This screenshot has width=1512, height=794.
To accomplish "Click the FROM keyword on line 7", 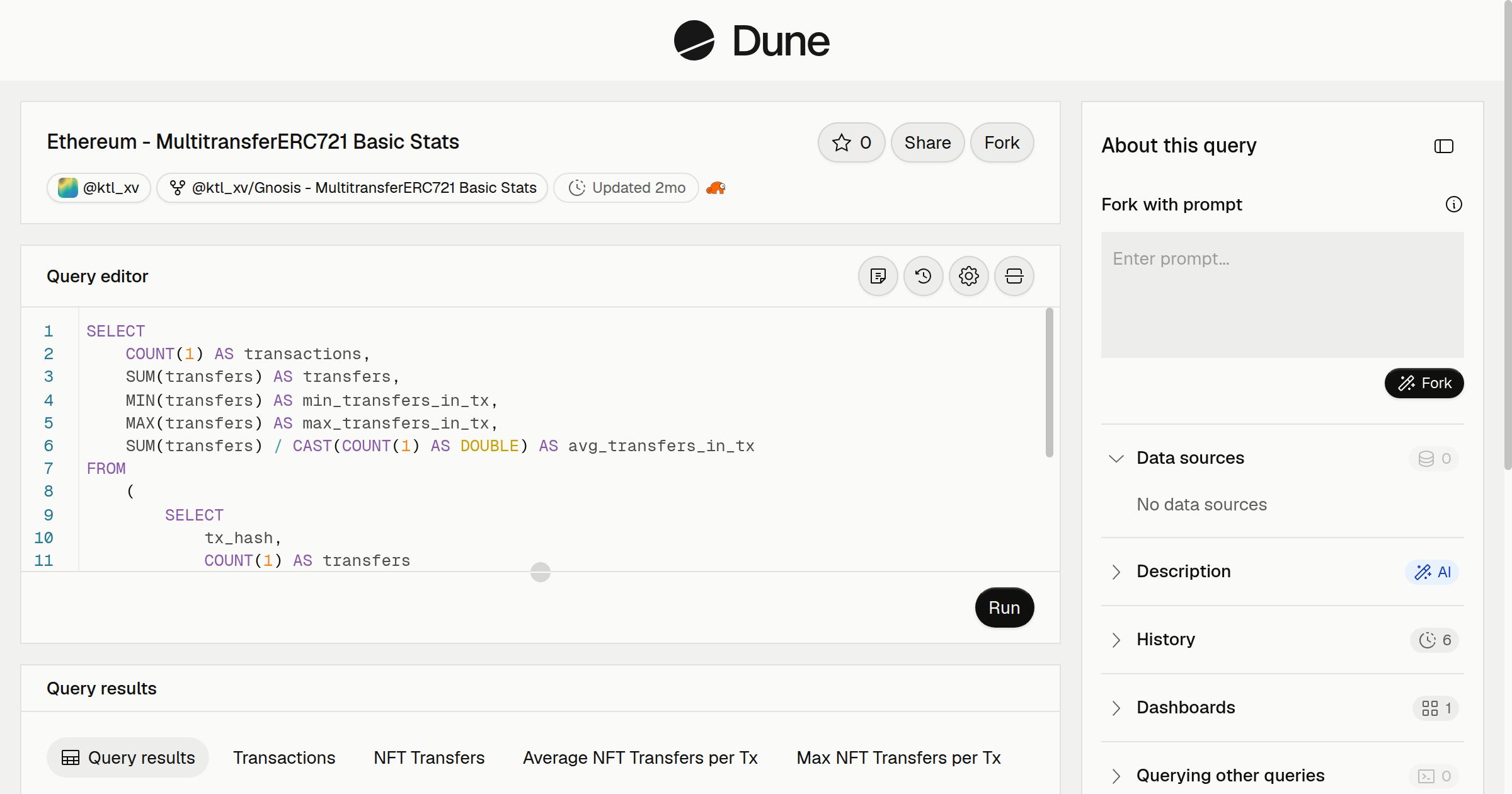I will coord(106,468).
